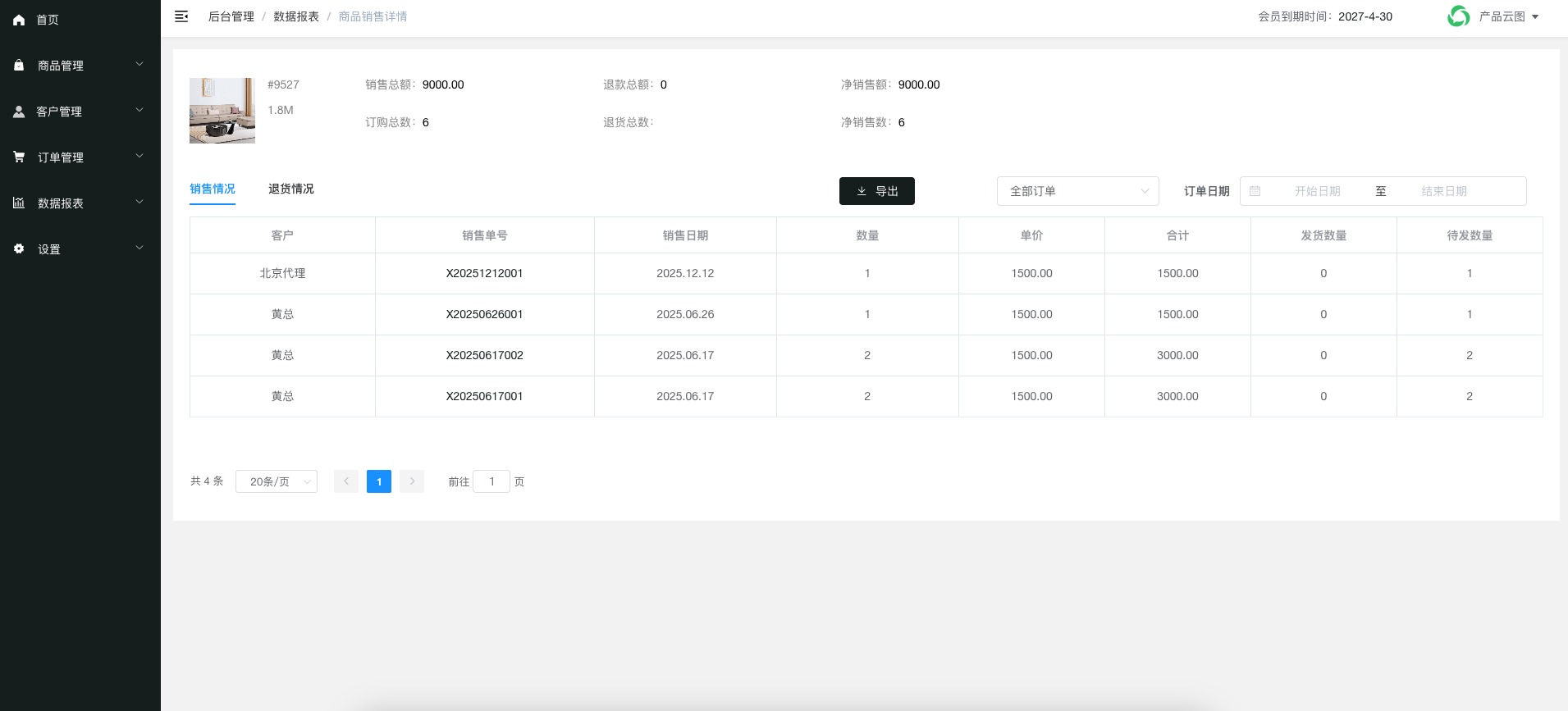1568x711 pixels.
Task: Click the data report chart icon
Action: [x=19, y=203]
